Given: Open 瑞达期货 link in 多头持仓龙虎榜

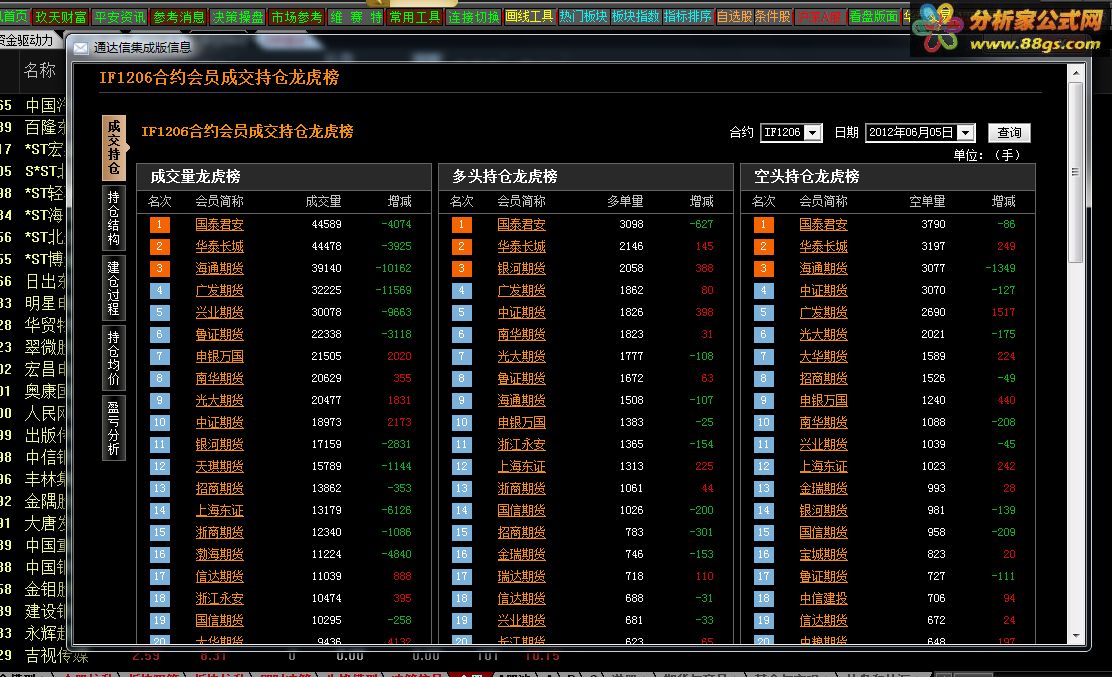Looking at the screenshot, I should 521,576.
